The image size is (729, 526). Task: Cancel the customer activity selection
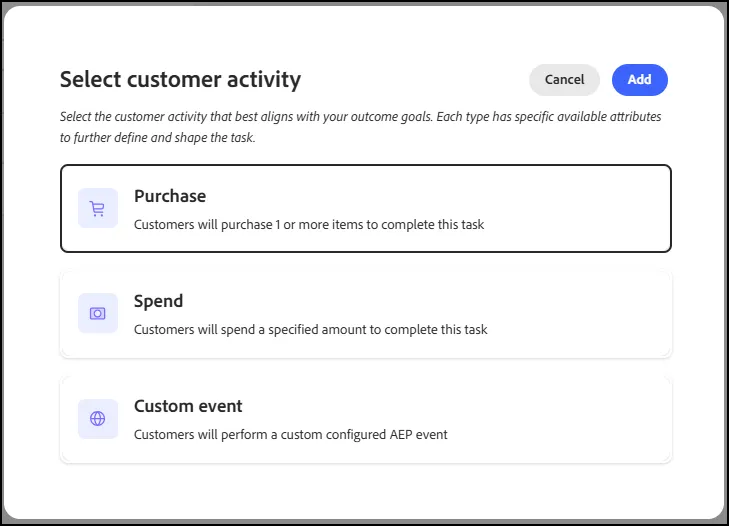[x=564, y=80]
